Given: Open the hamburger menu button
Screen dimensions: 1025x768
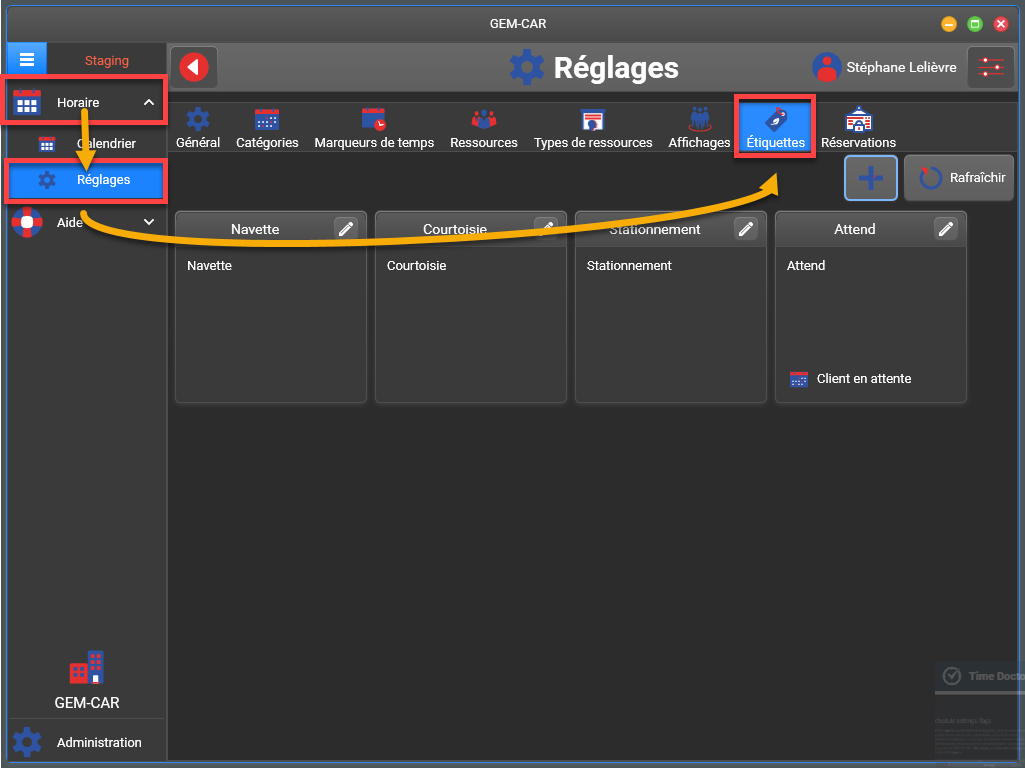Looking at the screenshot, I should coord(27,59).
